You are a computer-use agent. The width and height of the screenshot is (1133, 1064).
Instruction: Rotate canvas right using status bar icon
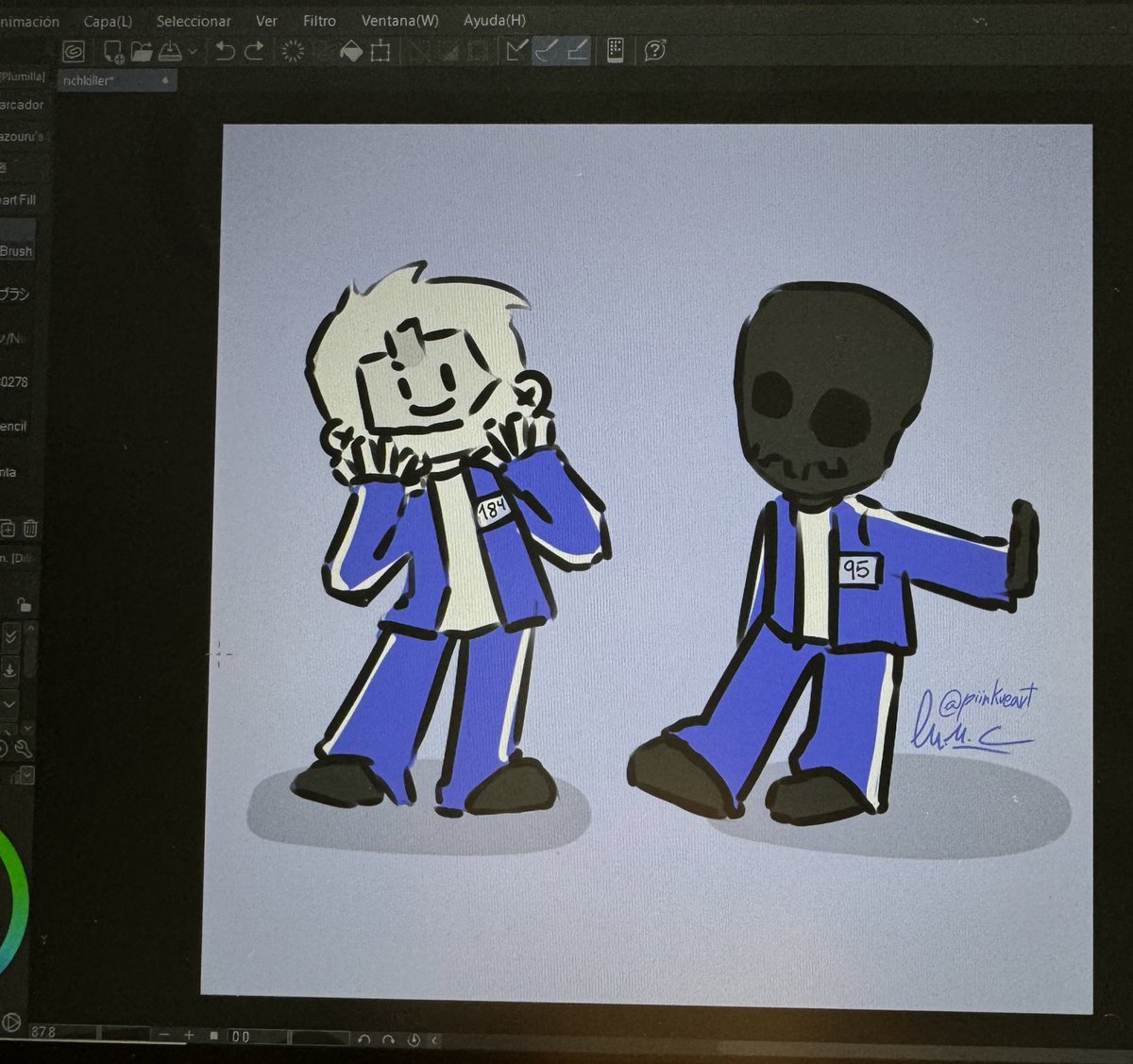click(388, 1039)
